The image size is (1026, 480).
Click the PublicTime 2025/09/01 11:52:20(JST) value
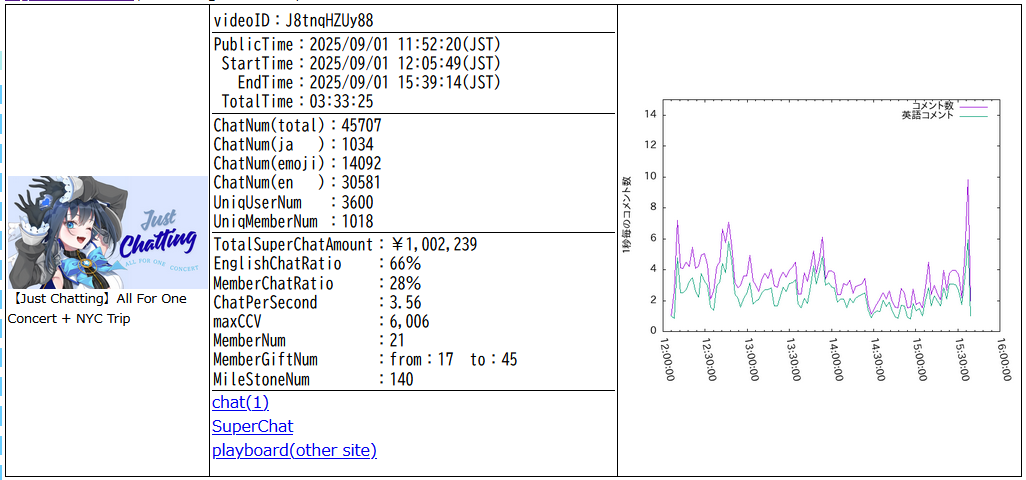pos(405,44)
